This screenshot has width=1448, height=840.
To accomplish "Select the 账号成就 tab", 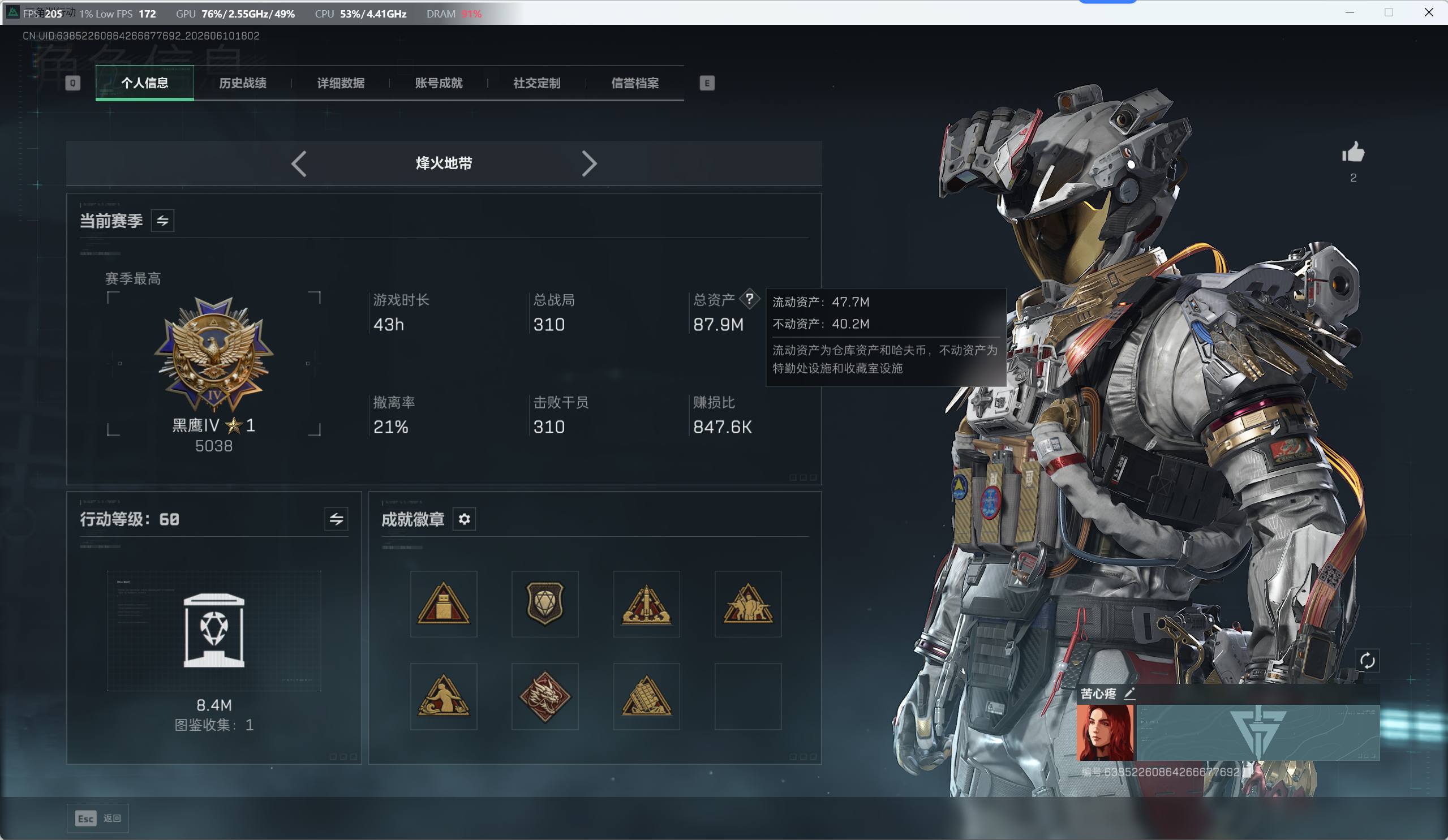I will coord(439,83).
